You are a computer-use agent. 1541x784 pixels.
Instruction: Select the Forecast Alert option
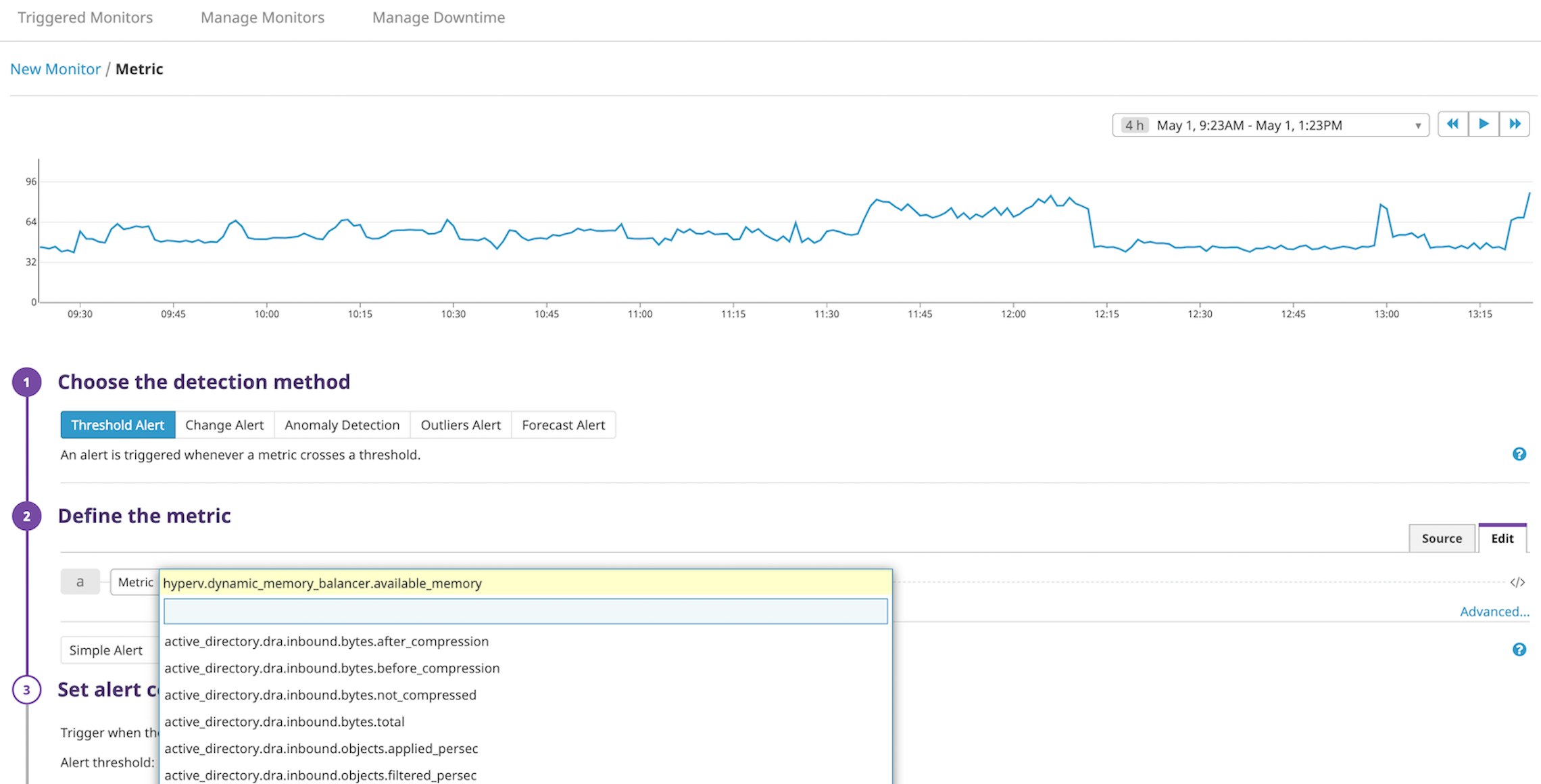click(x=563, y=425)
